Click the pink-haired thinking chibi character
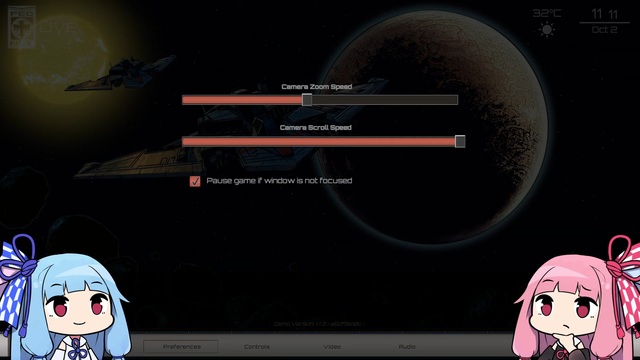Screen dimensions: 640x360 [x=576, y=300]
